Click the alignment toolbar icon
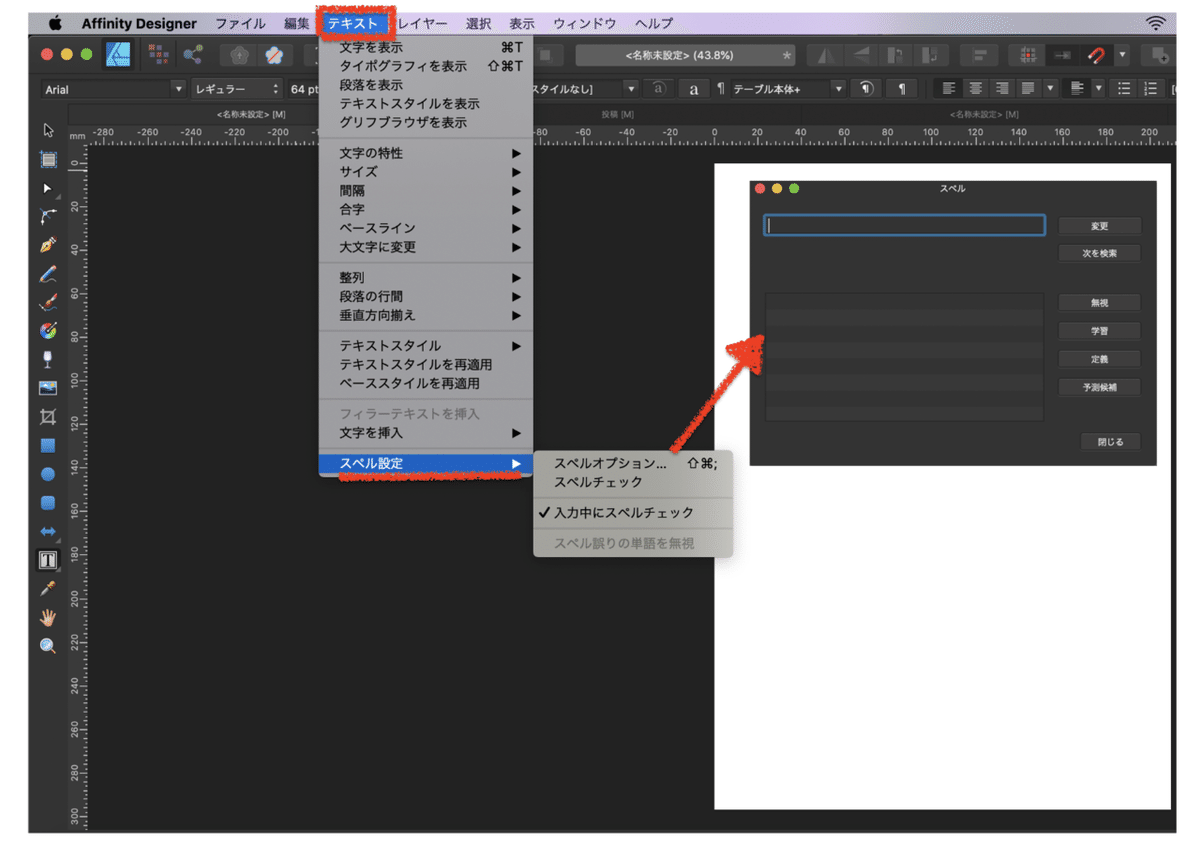Image resolution: width=1200 pixels, height=843 pixels. tap(980, 55)
